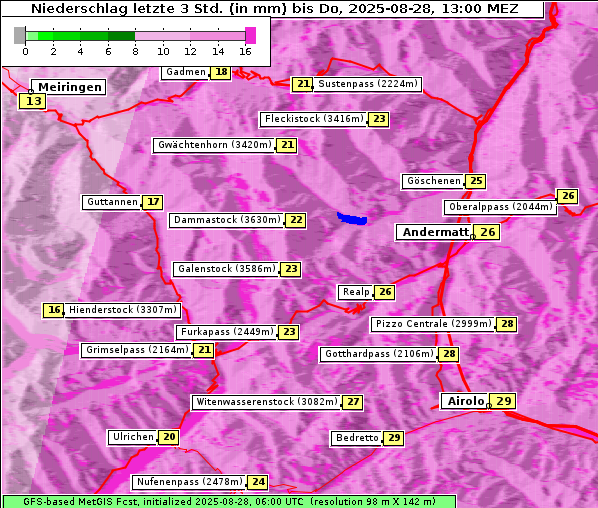
Task: Select the Witenwasserenstock (3082m) label
Action: 267,402
